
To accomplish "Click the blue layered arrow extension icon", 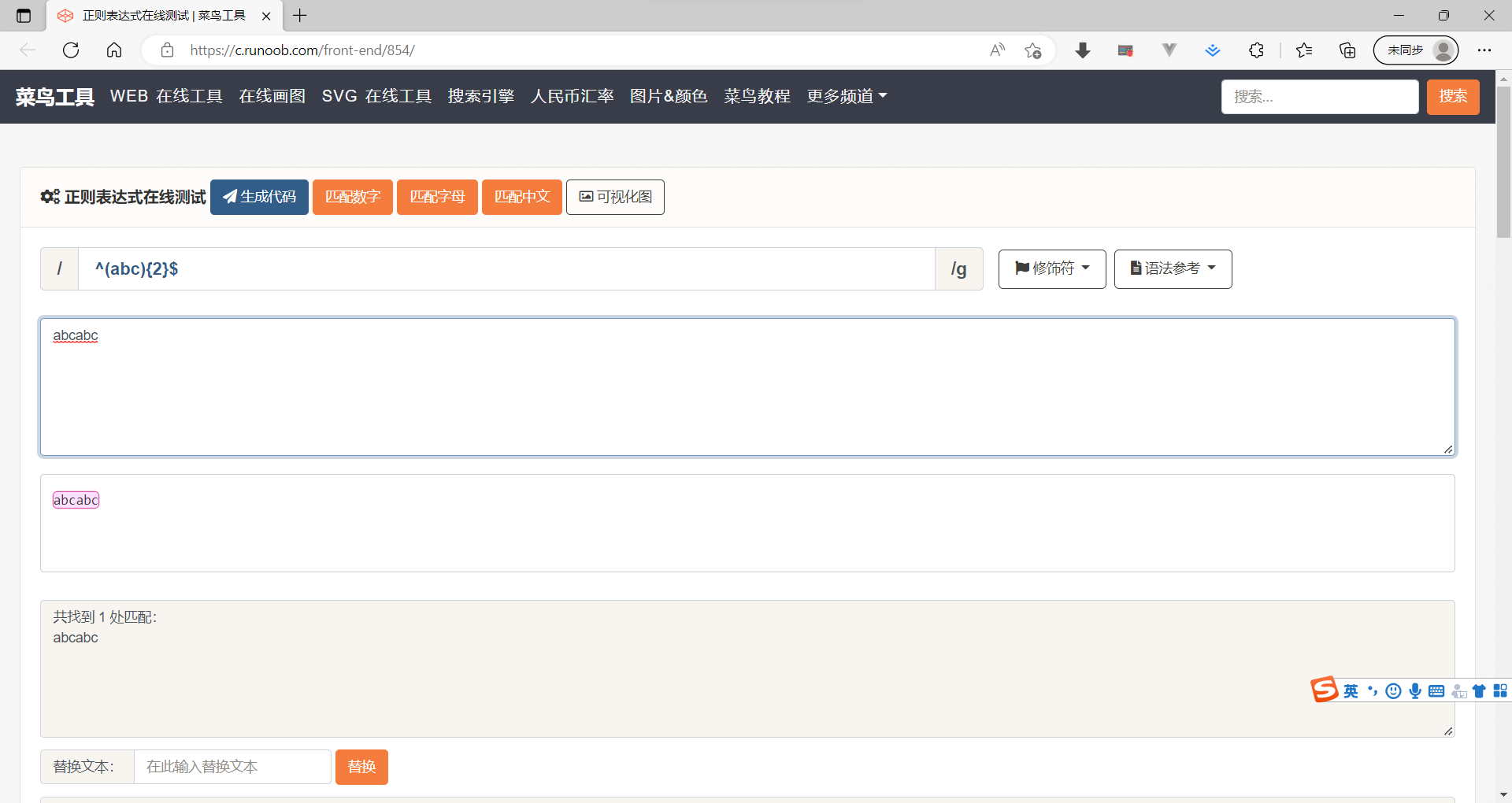I will point(1213,50).
